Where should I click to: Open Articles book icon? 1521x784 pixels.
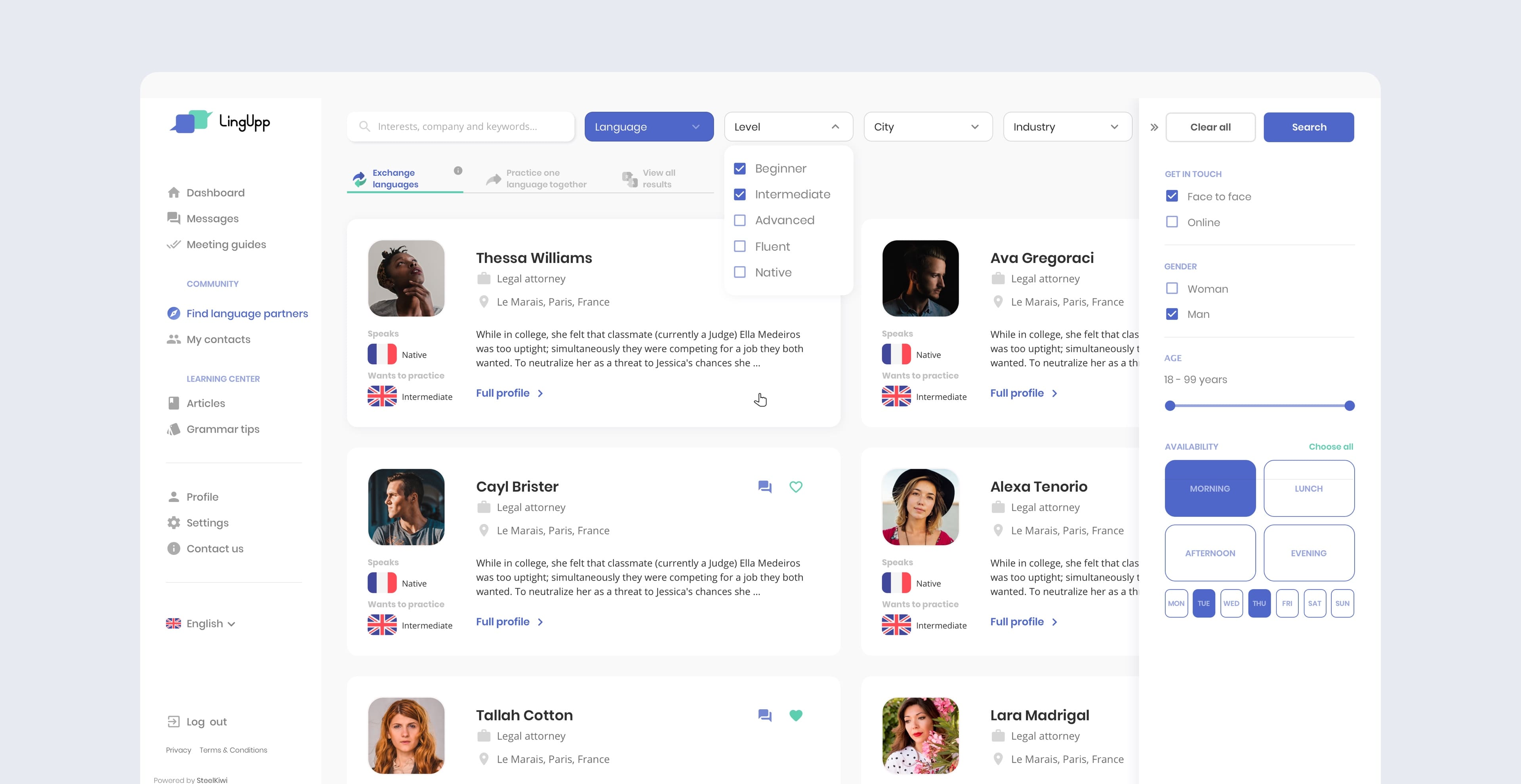(173, 403)
